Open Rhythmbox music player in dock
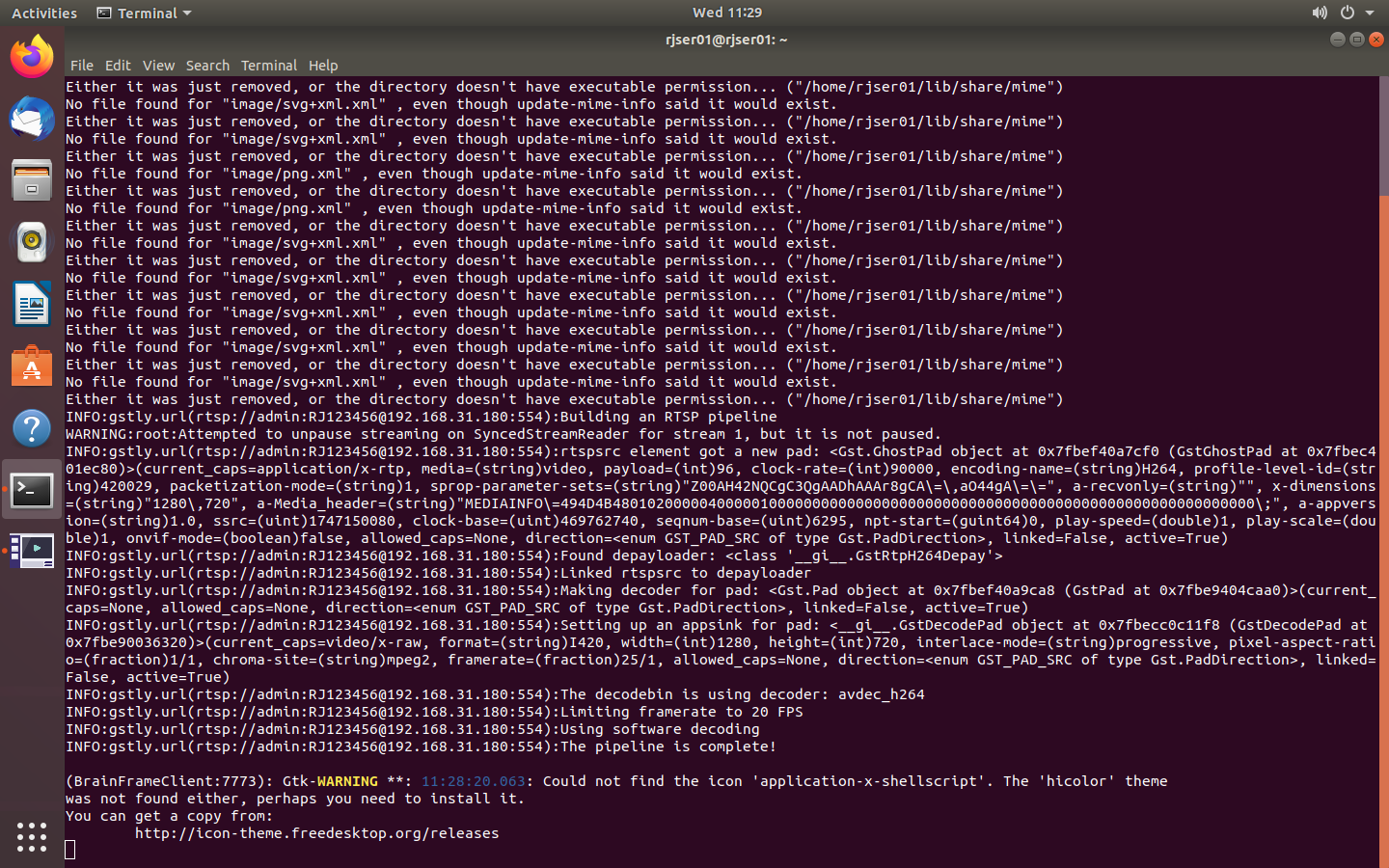1389x868 pixels. [32, 242]
